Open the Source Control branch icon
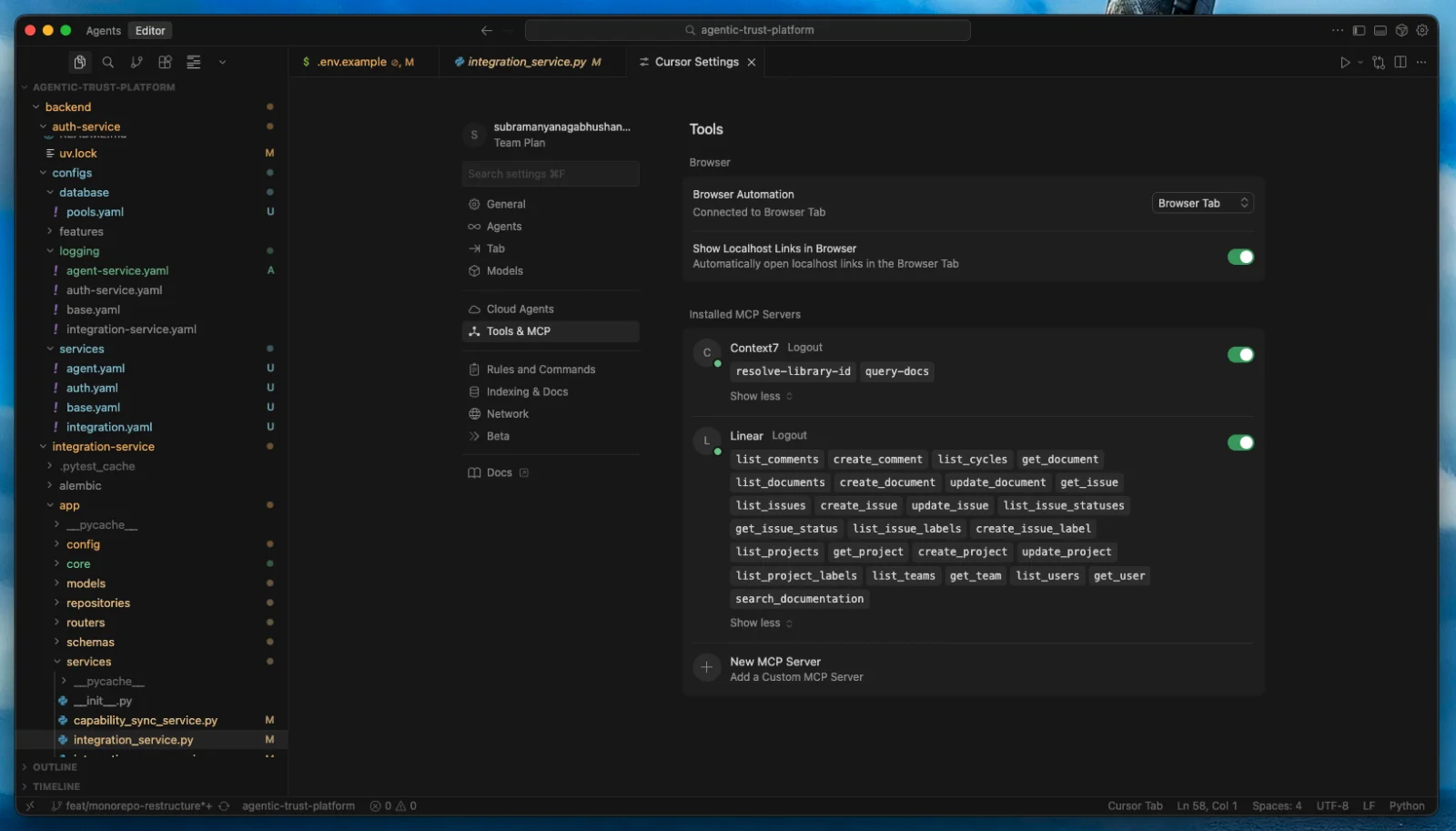 coord(136,62)
